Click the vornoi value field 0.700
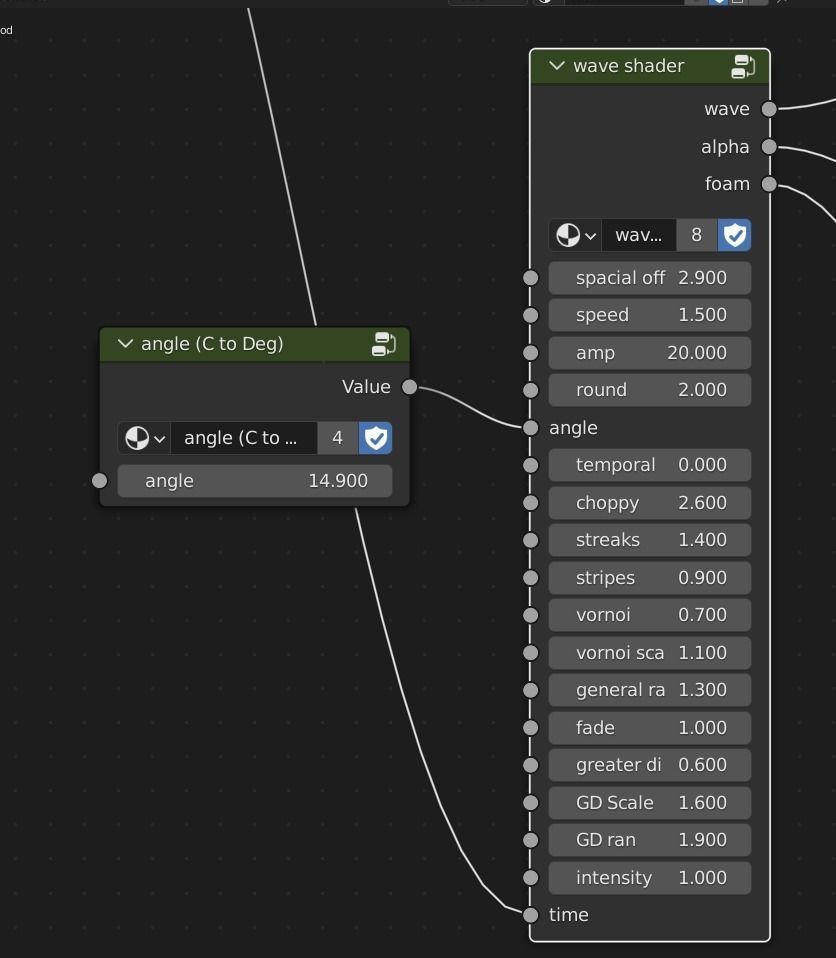This screenshot has height=958, width=836. tap(650, 615)
